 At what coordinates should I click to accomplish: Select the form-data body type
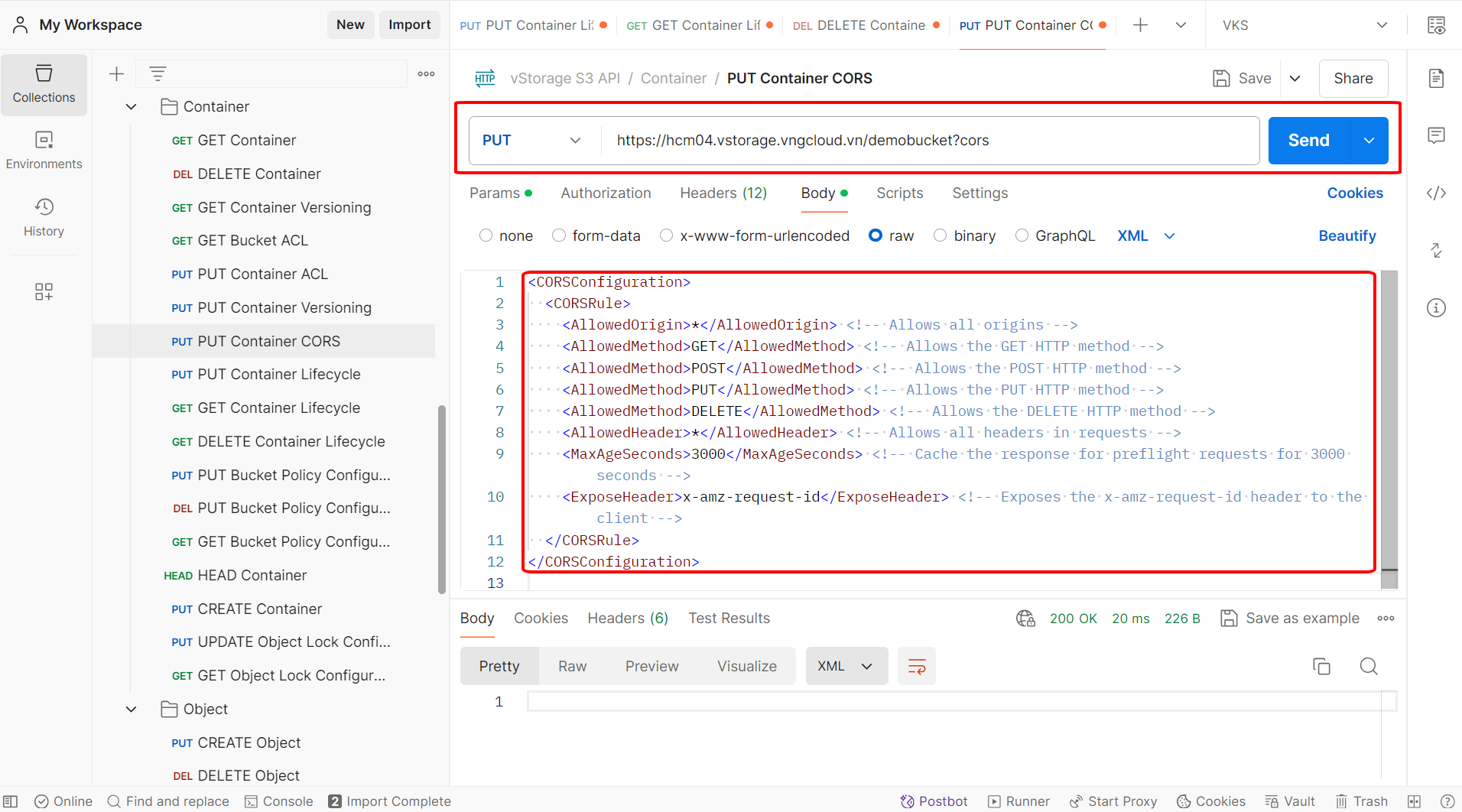[559, 235]
